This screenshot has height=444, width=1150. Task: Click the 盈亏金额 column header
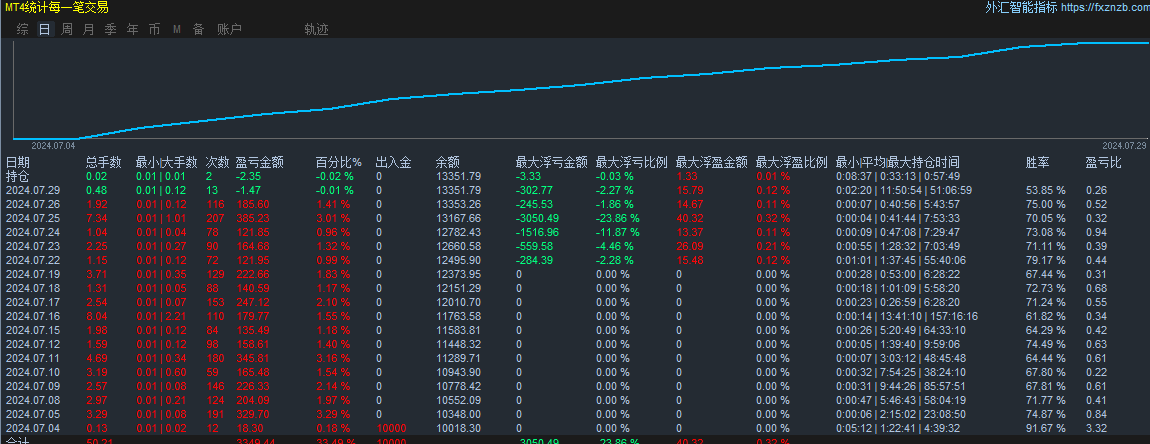260,162
